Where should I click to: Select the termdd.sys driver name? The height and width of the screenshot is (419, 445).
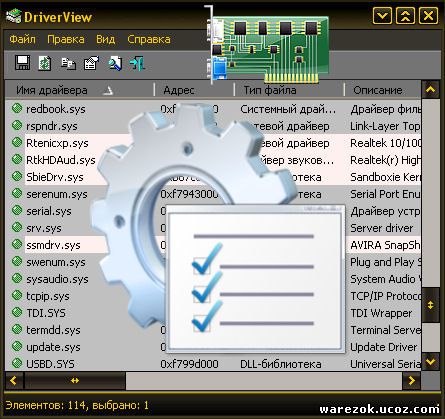coord(53,330)
